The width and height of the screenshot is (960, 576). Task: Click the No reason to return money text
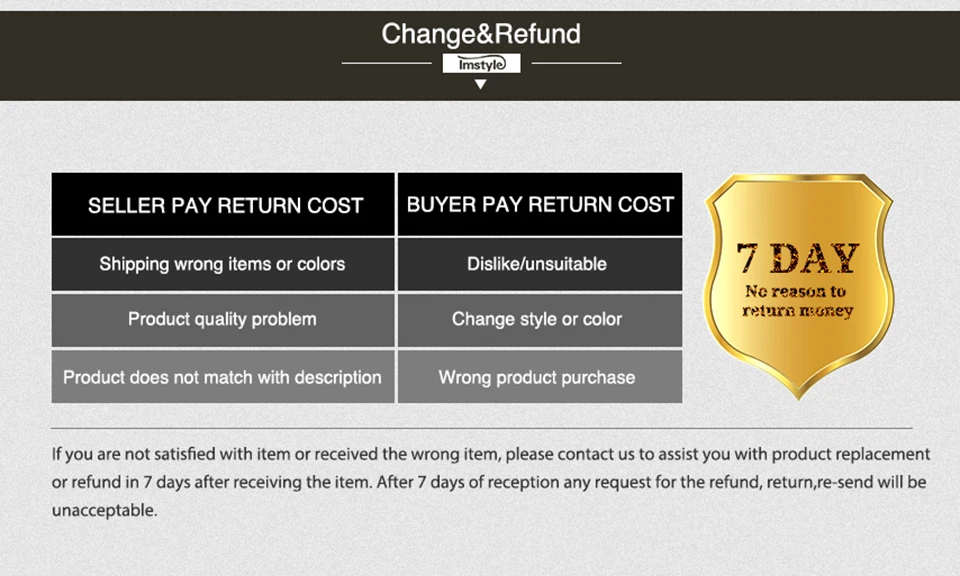797,301
